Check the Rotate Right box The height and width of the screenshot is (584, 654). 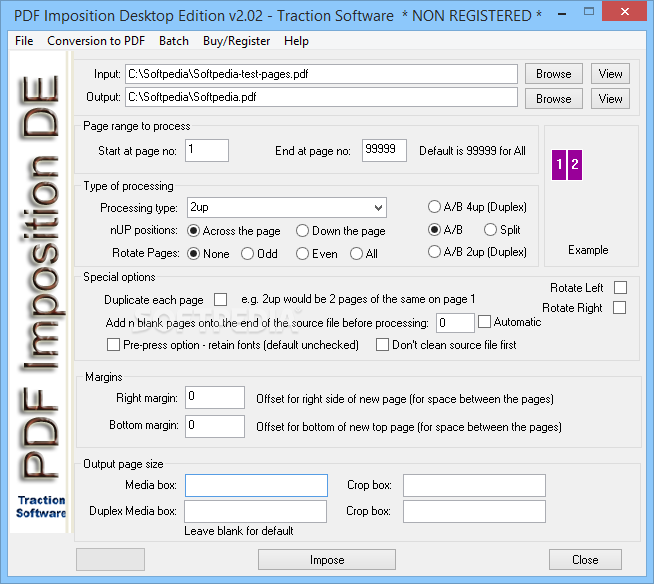(x=619, y=307)
